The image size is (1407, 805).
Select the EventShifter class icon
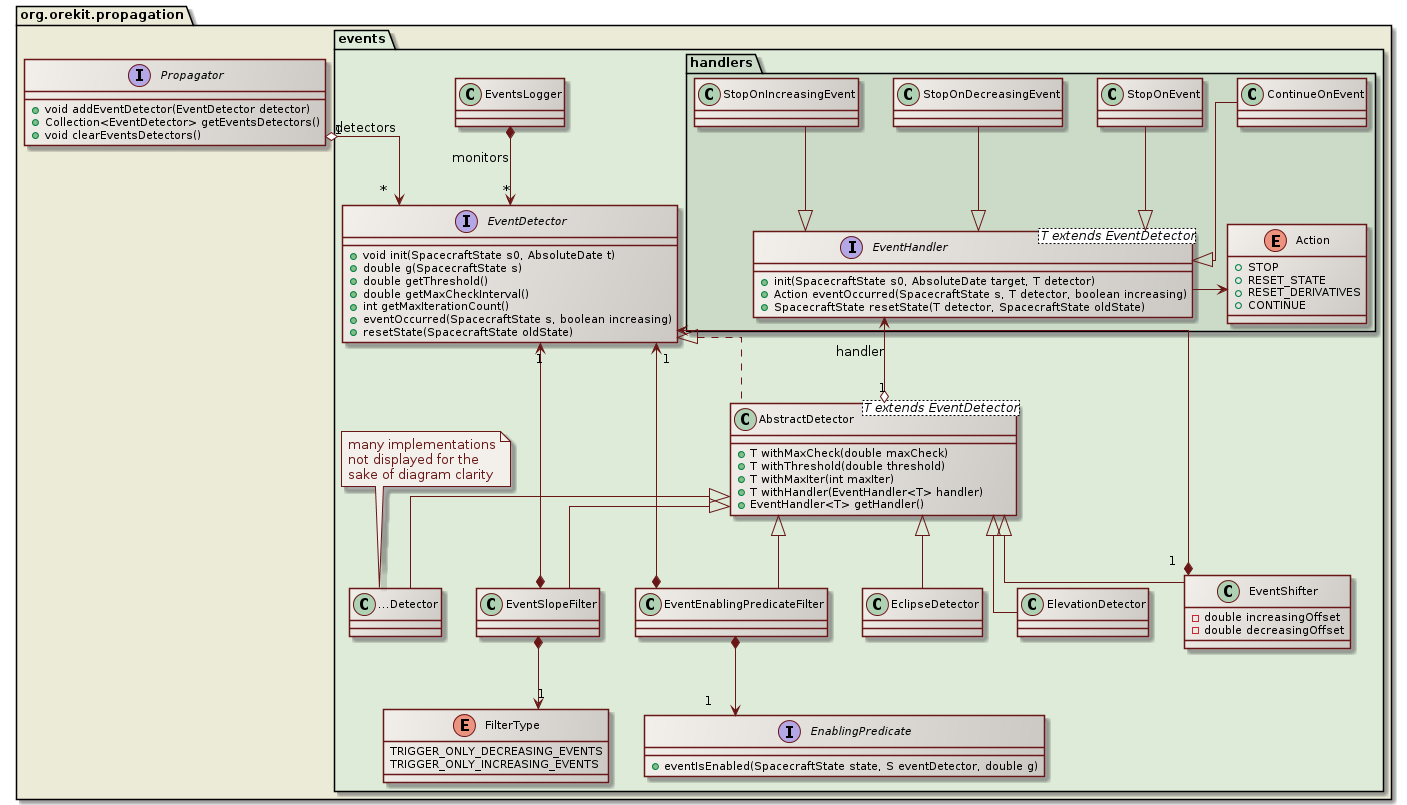tap(1226, 592)
